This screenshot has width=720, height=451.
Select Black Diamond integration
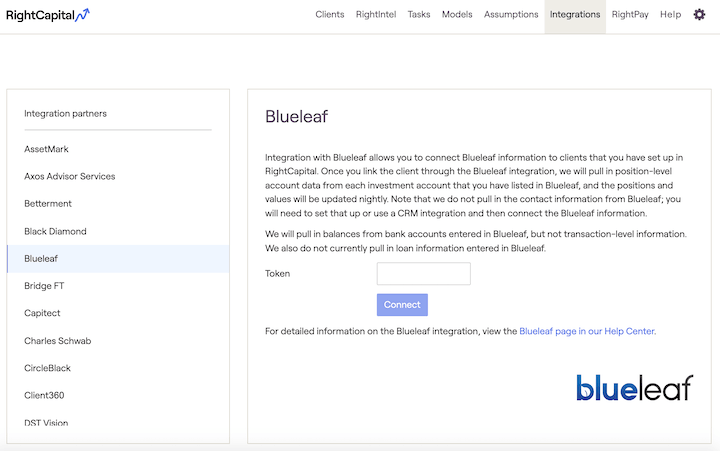(x=118, y=231)
